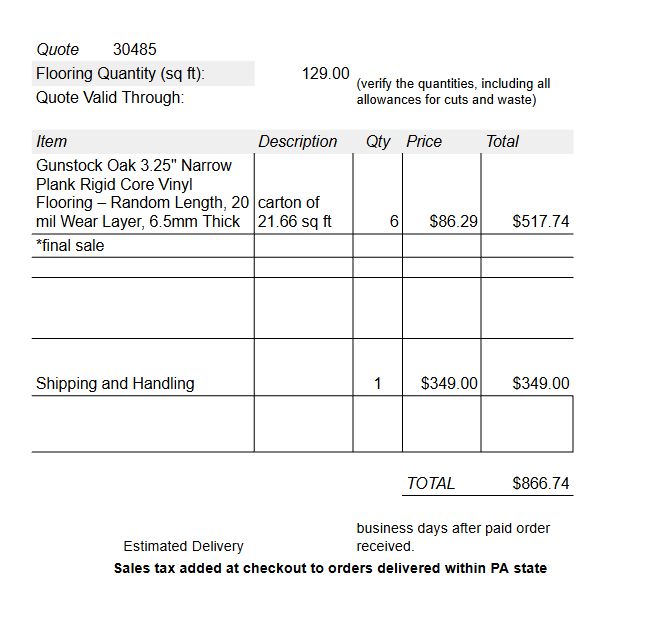Click the Qty column header
This screenshot has width=666, height=630.
(378, 141)
